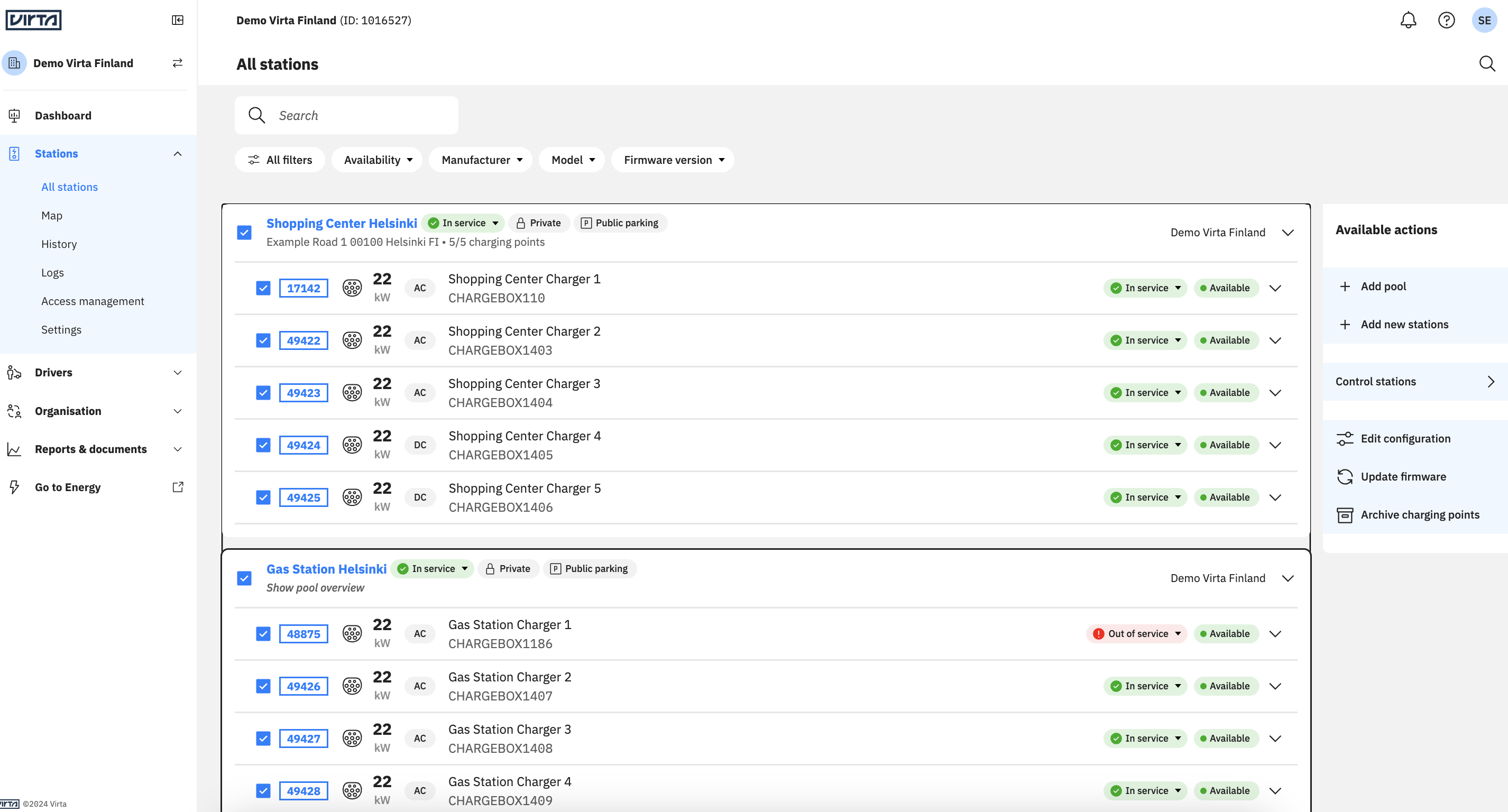Viewport: 1508px width, 812px height.
Task: Click connector icon for Gas Station Charger 1
Action: [352, 633]
